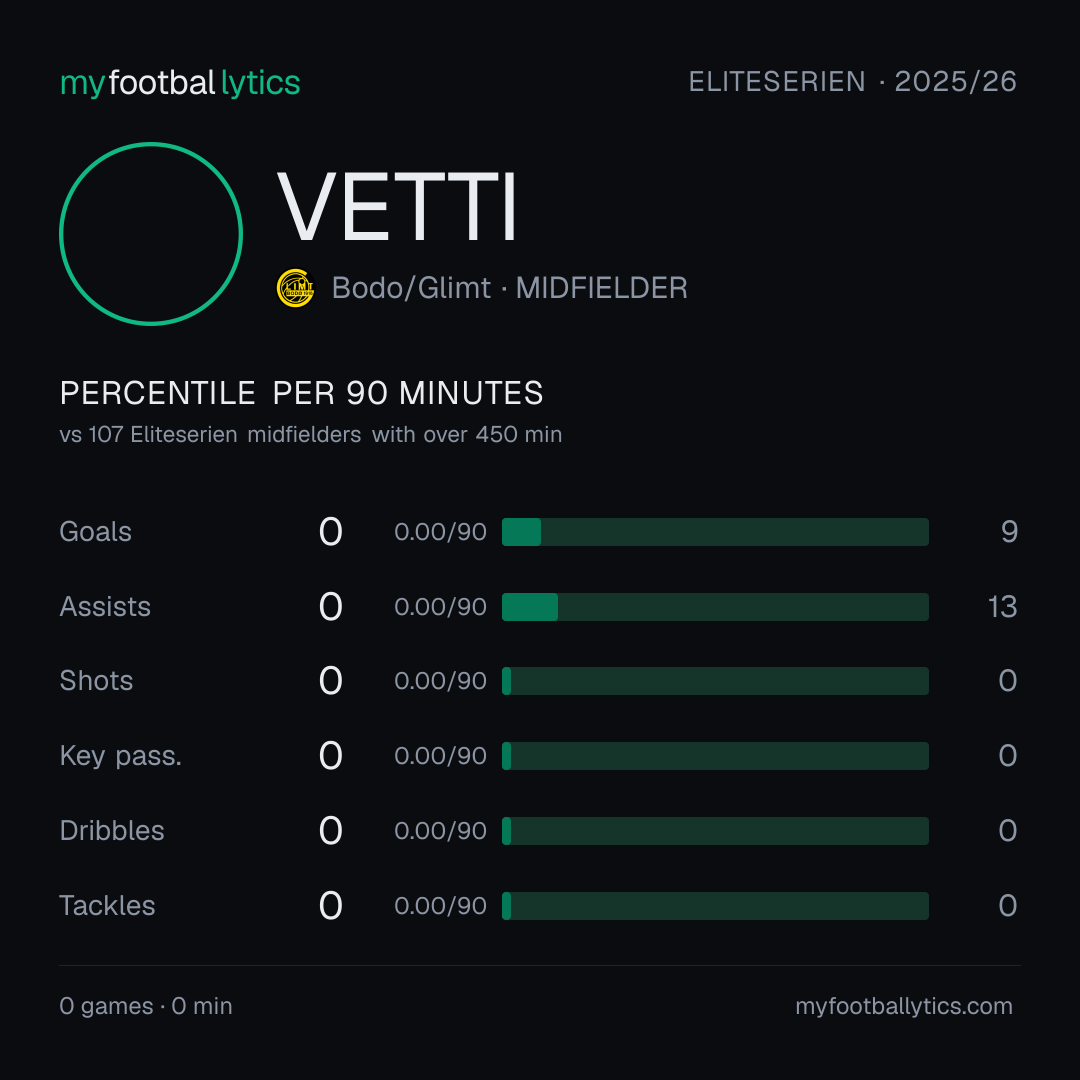Click the Goals percentile value 9
1080x1080 pixels.
(x=1009, y=532)
